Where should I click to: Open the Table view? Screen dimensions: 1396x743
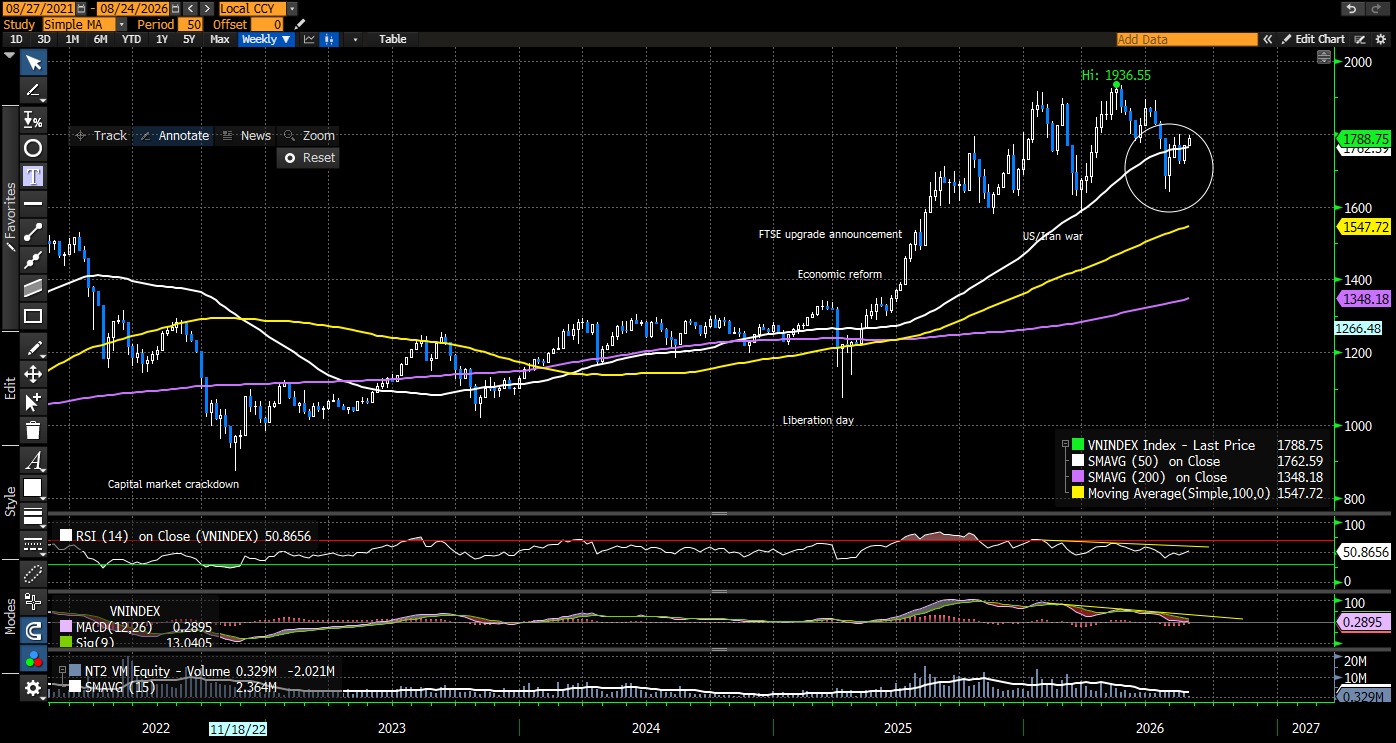393,39
